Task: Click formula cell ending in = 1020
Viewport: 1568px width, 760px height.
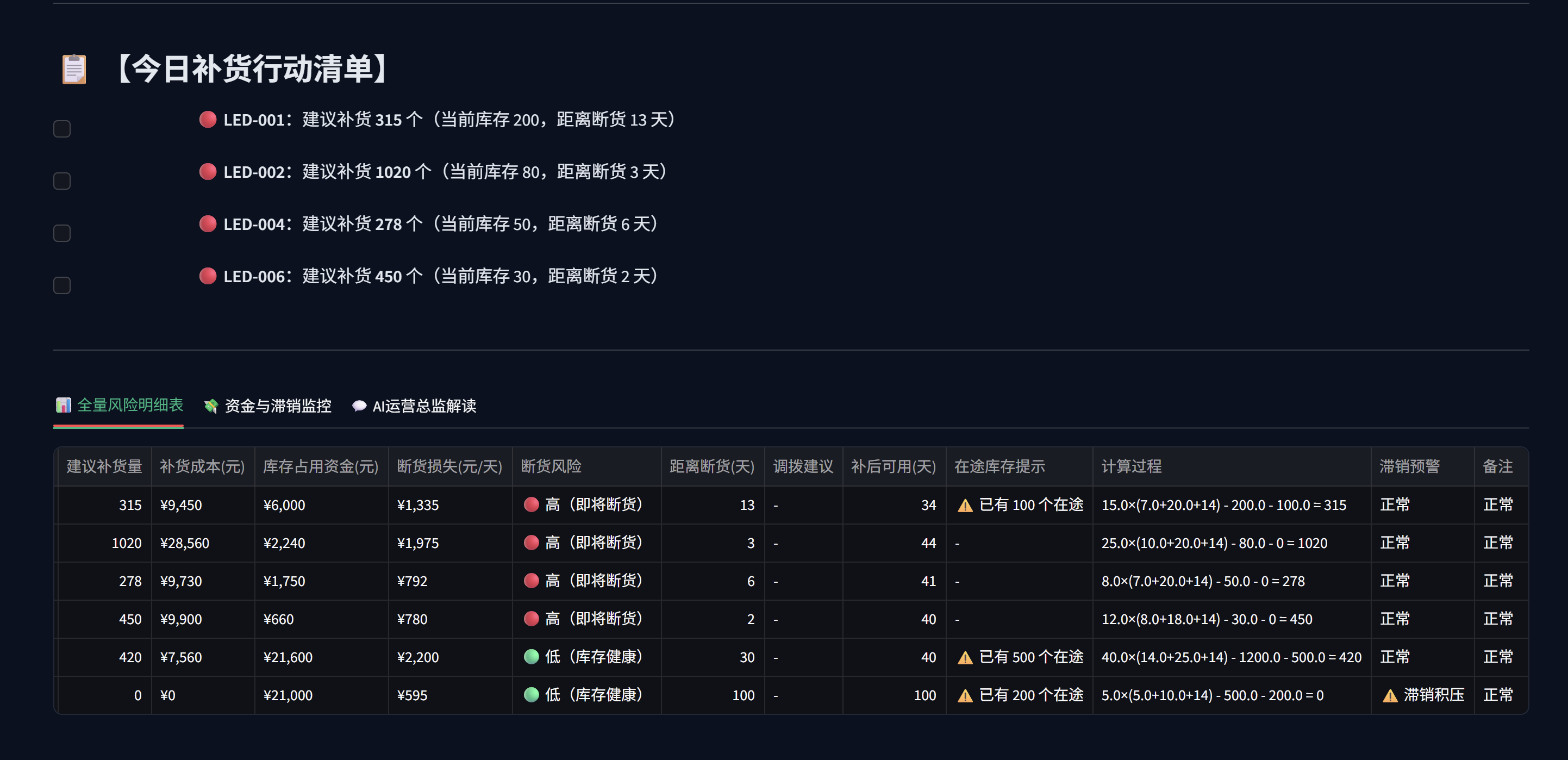Action: tap(1232, 543)
